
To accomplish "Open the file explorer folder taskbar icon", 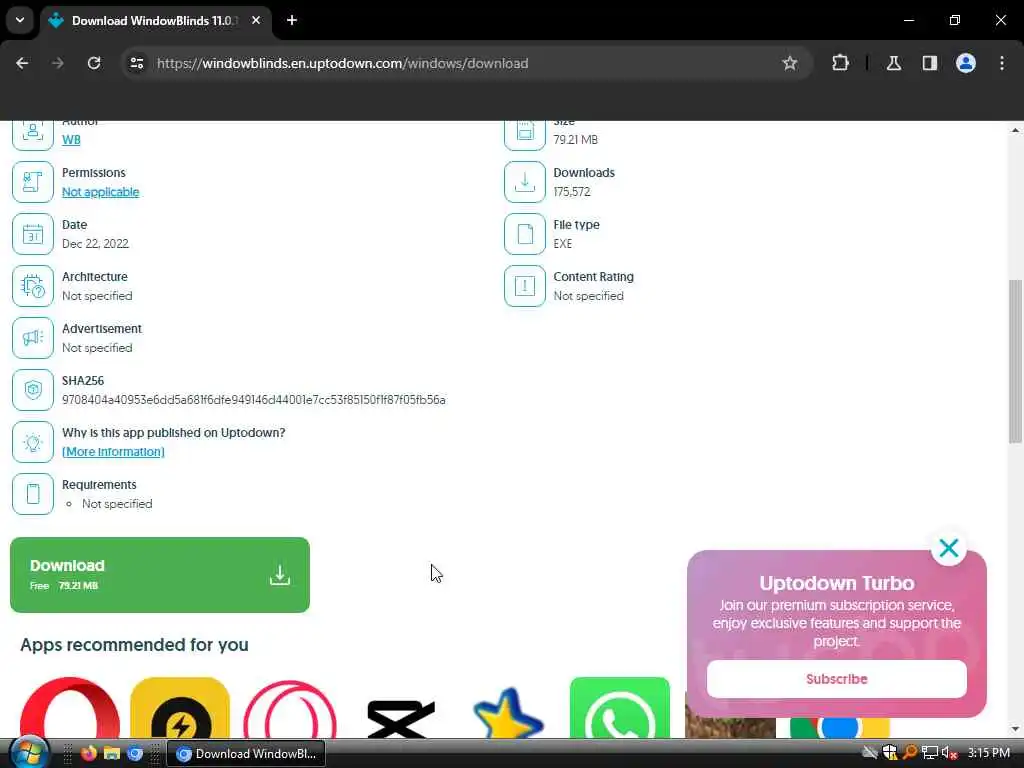I will tap(112, 753).
